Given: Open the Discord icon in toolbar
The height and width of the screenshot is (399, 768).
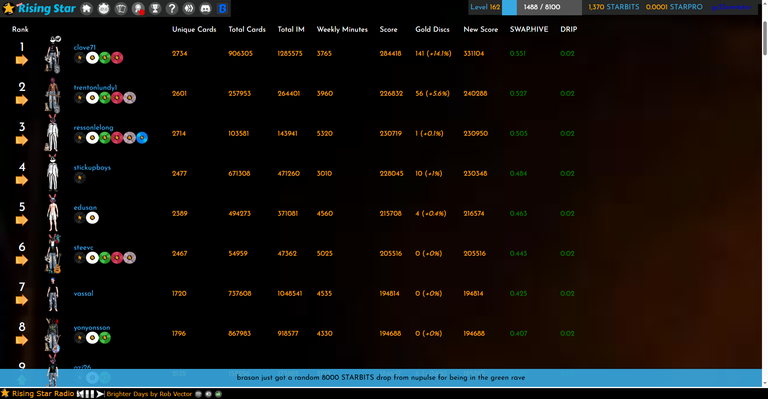Looking at the screenshot, I should coord(206,8).
